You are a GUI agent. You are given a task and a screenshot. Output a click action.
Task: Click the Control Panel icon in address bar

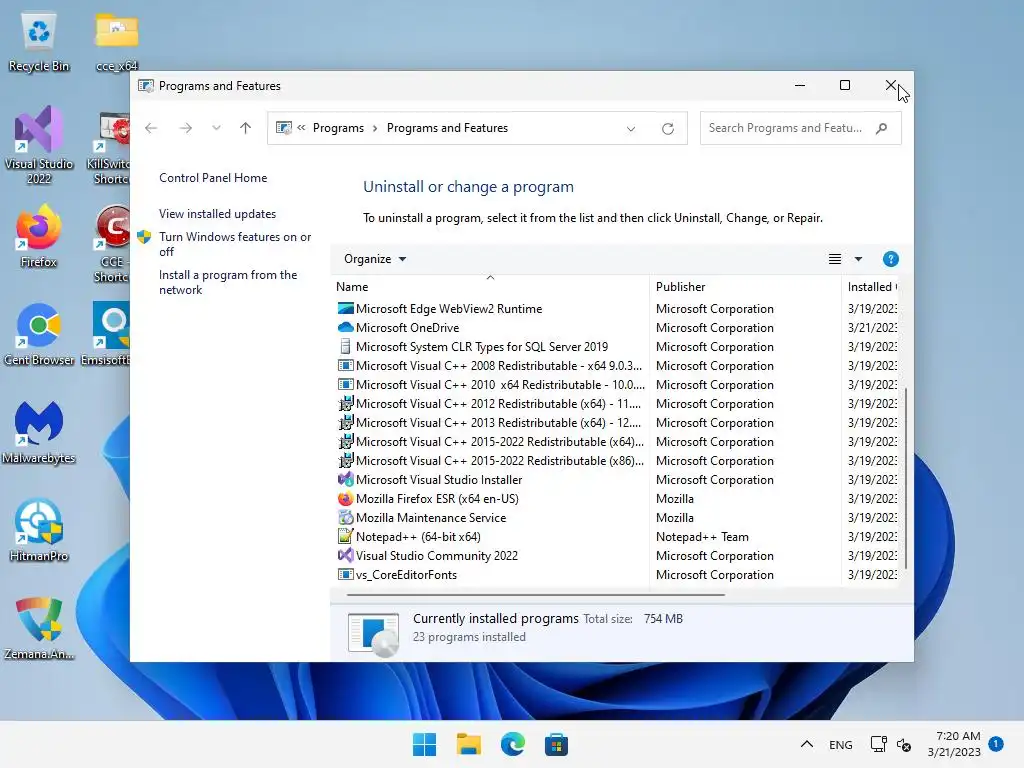(283, 128)
